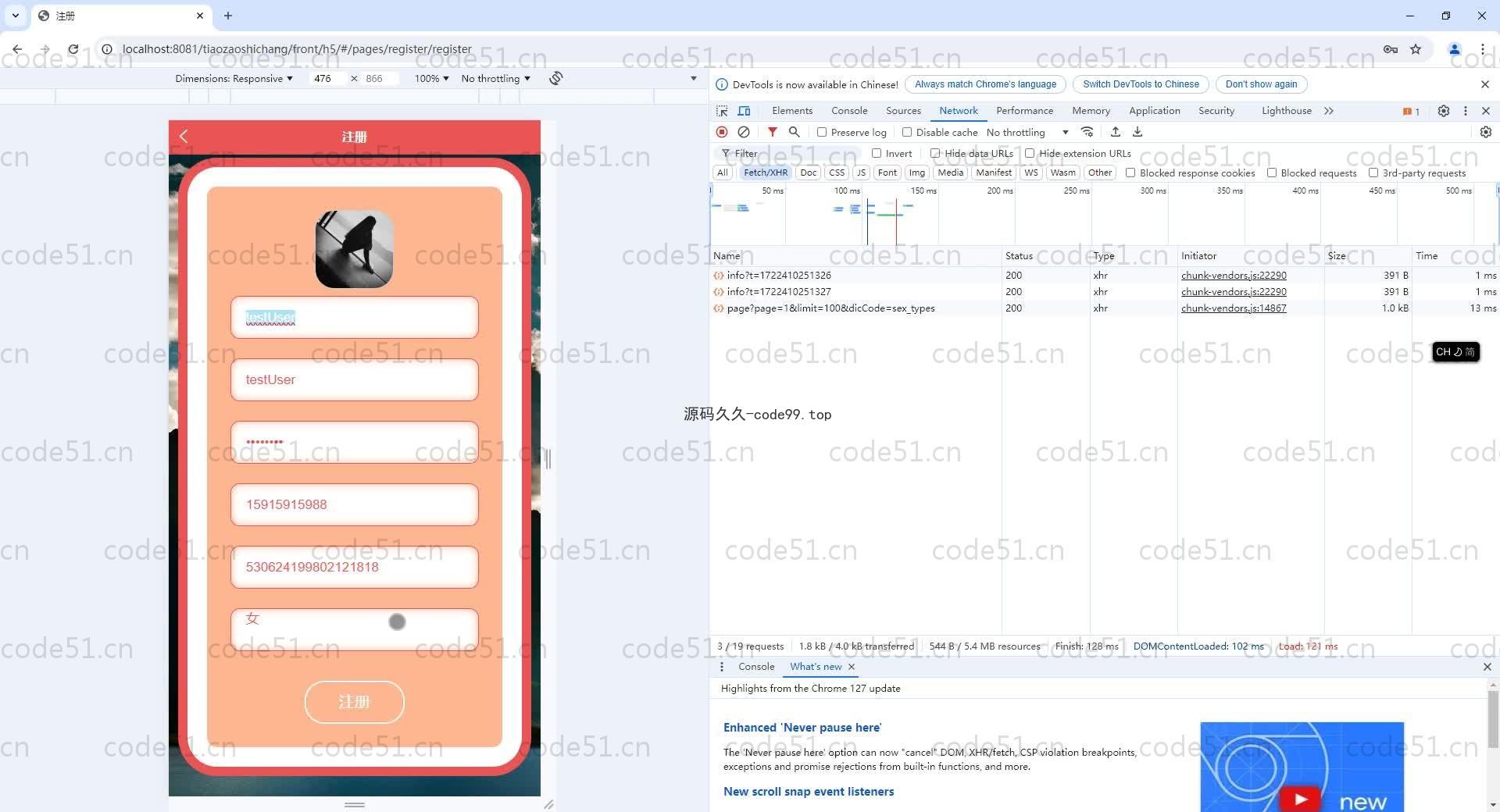Click the back arrow in register header

pos(184,136)
